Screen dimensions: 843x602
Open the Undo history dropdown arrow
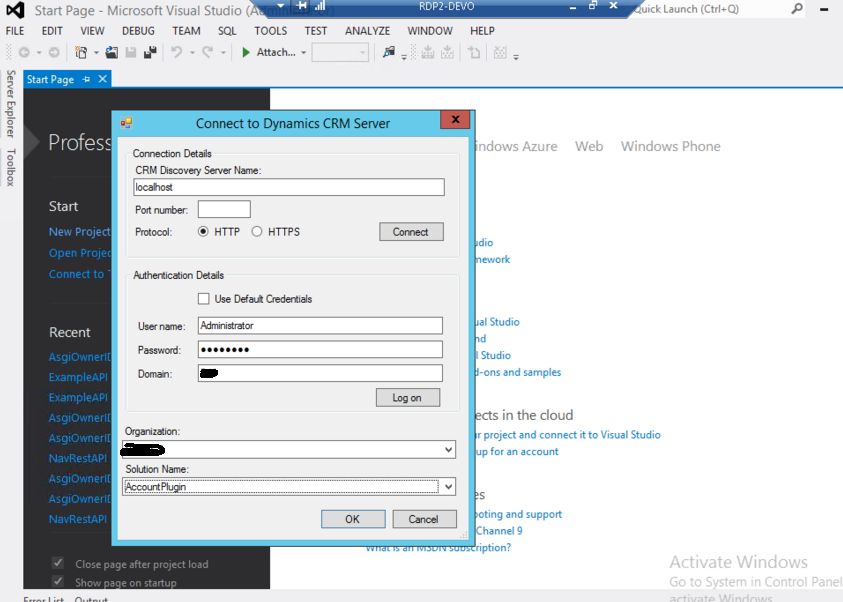(192, 52)
